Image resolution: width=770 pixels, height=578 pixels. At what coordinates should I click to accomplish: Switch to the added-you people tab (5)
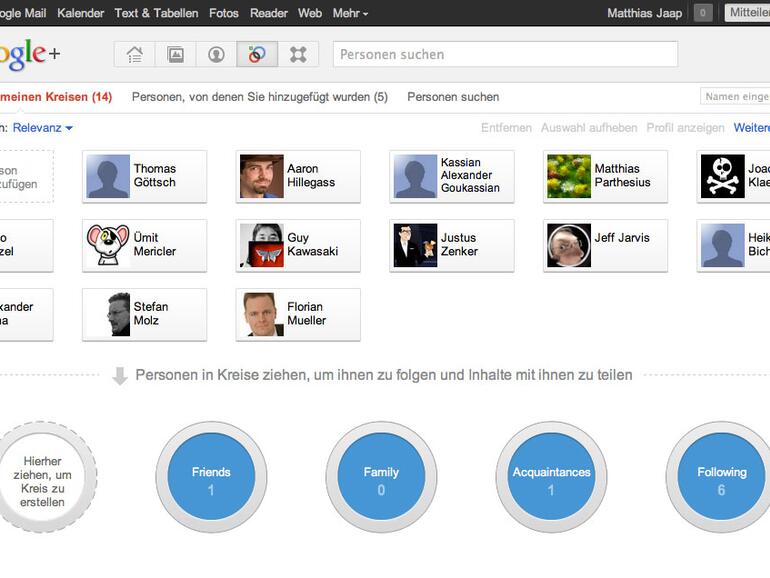(259, 97)
